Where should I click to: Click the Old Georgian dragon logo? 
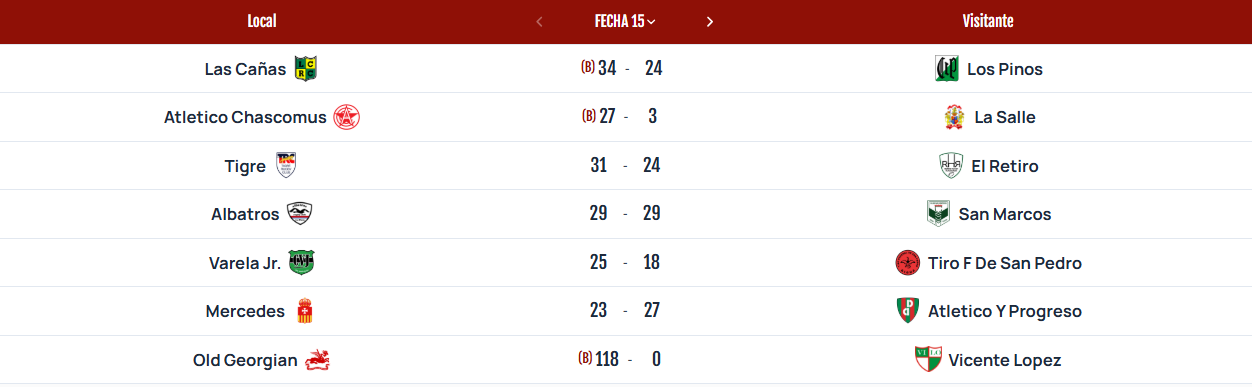tap(317, 360)
